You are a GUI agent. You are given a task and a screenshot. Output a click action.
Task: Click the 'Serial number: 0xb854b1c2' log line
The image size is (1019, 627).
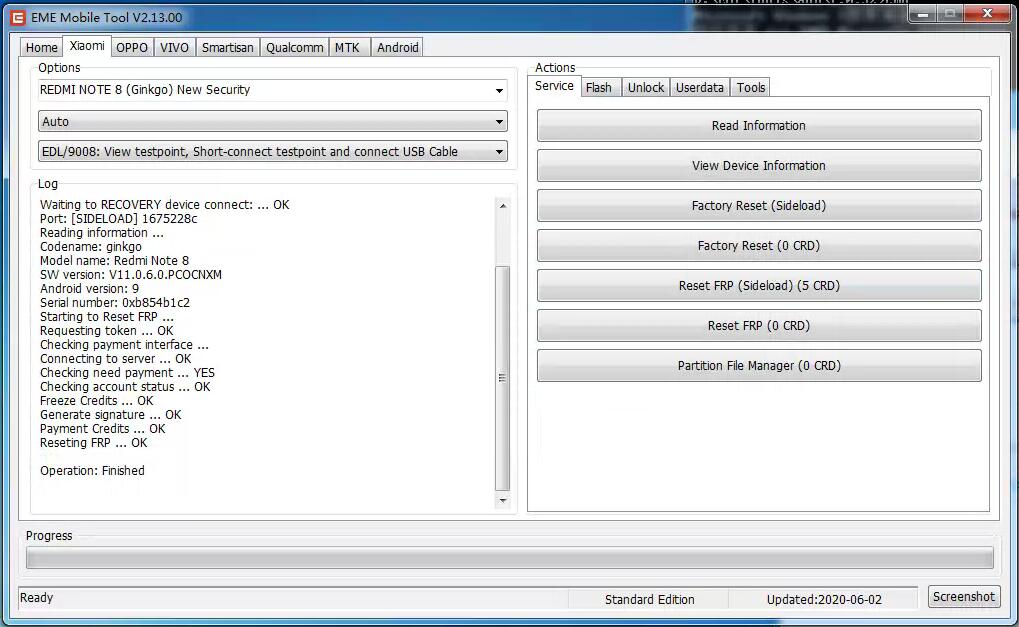coord(115,302)
